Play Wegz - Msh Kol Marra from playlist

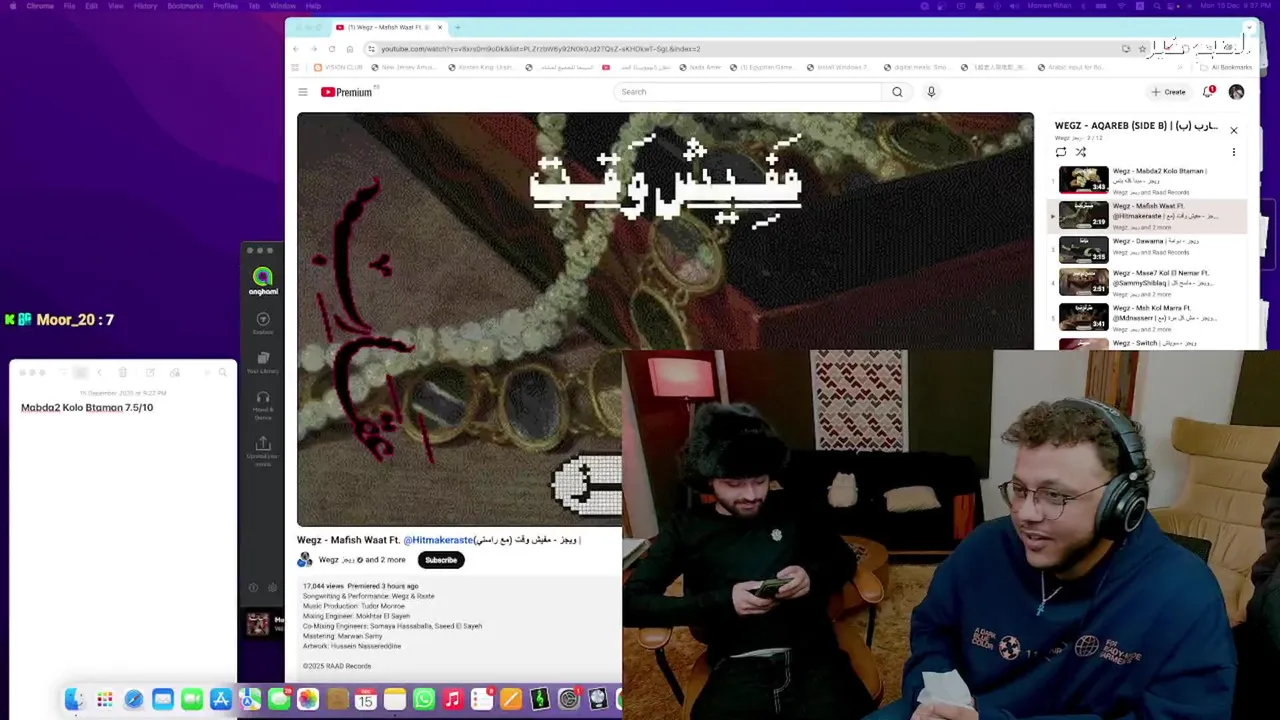point(1148,318)
